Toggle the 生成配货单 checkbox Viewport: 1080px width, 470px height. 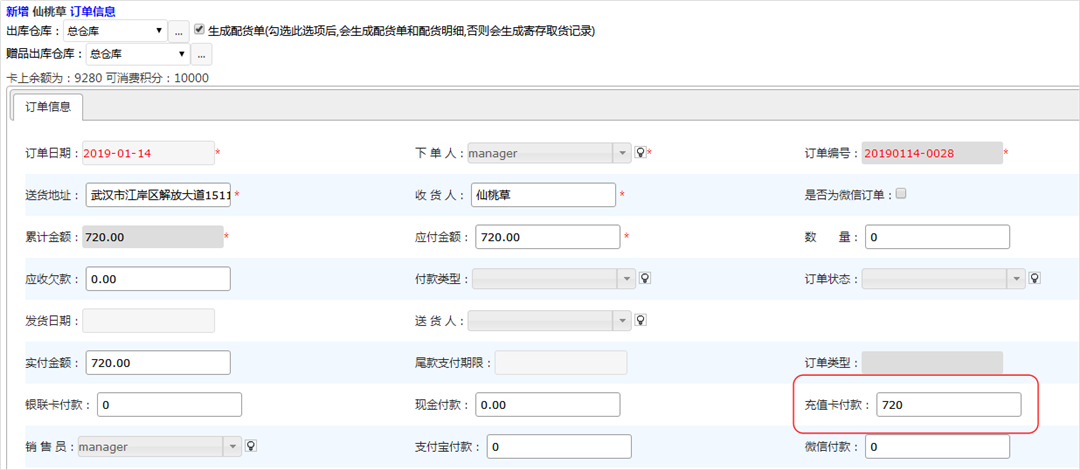pos(200,30)
